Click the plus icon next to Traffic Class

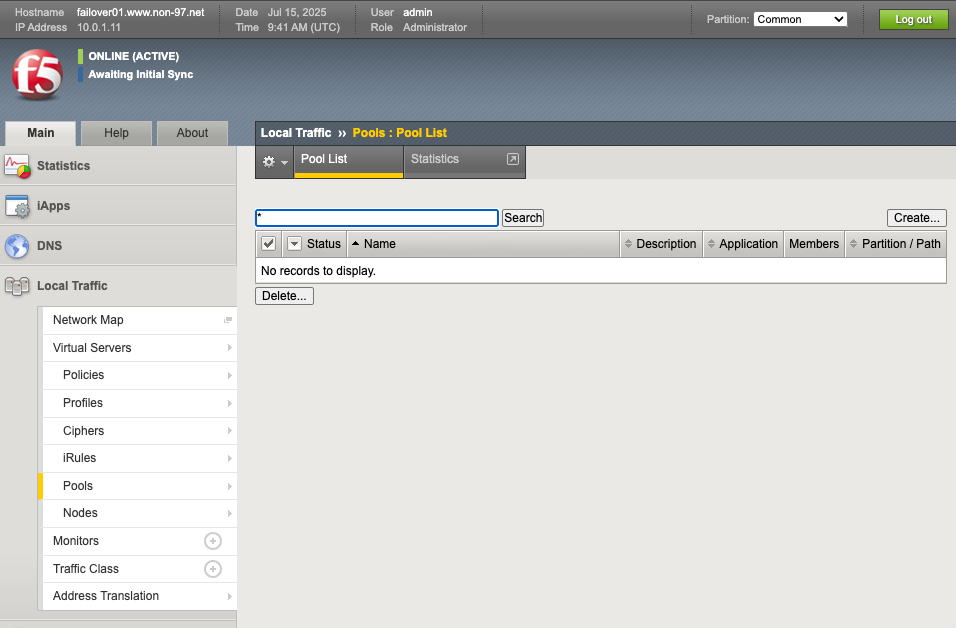click(213, 569)
